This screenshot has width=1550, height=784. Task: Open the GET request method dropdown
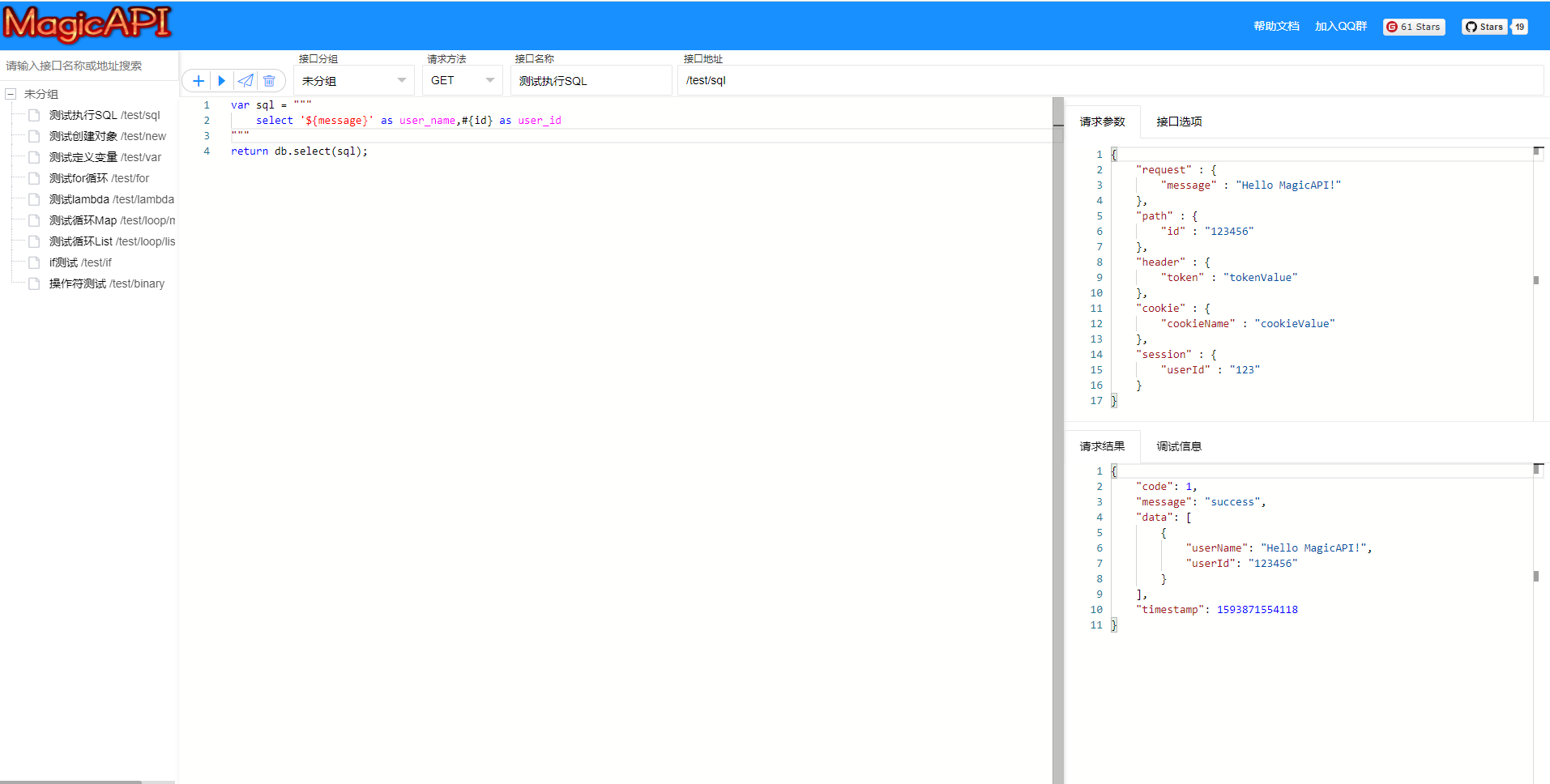pos(462,81)
